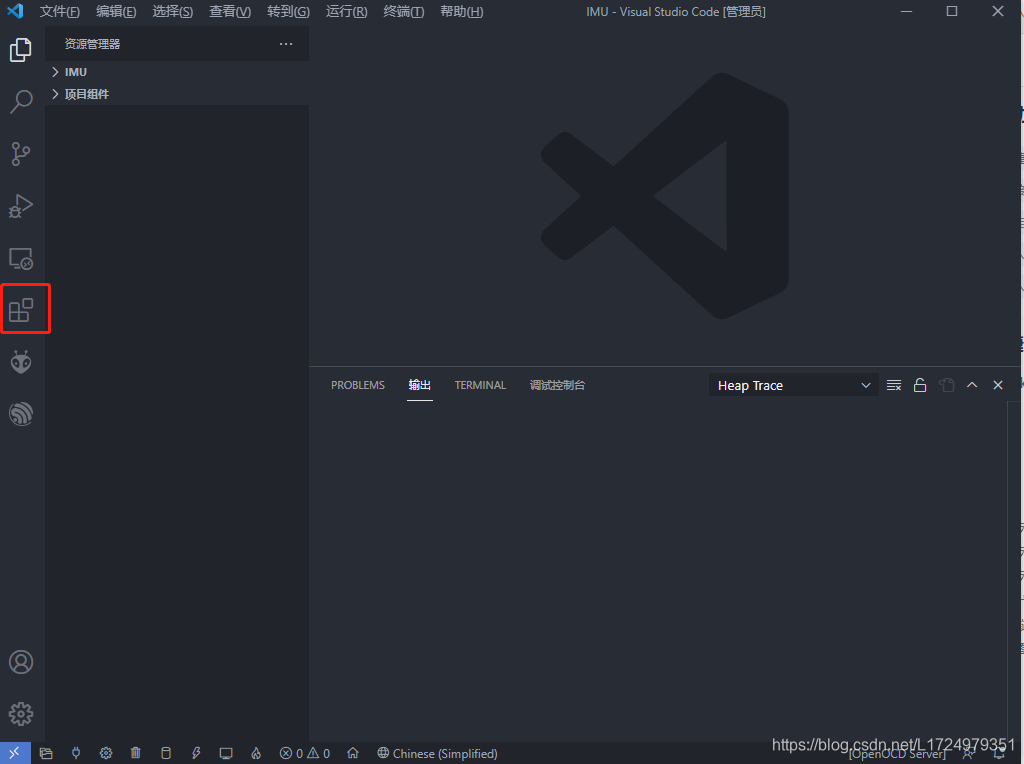This screenshot has width=1024, height=764.
Task: Click the full clean trash icon
Action: [x=135, y=753]
